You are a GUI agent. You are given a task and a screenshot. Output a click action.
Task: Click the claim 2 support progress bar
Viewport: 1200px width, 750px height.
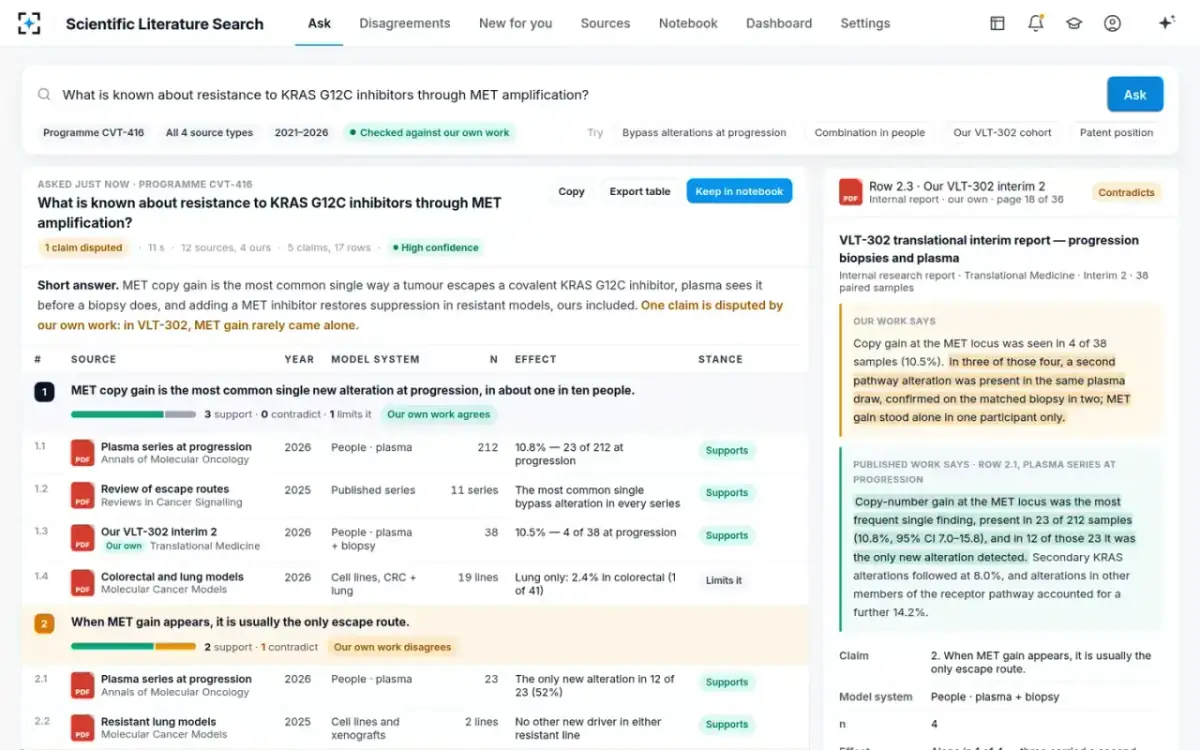click(x=133, y=647)
